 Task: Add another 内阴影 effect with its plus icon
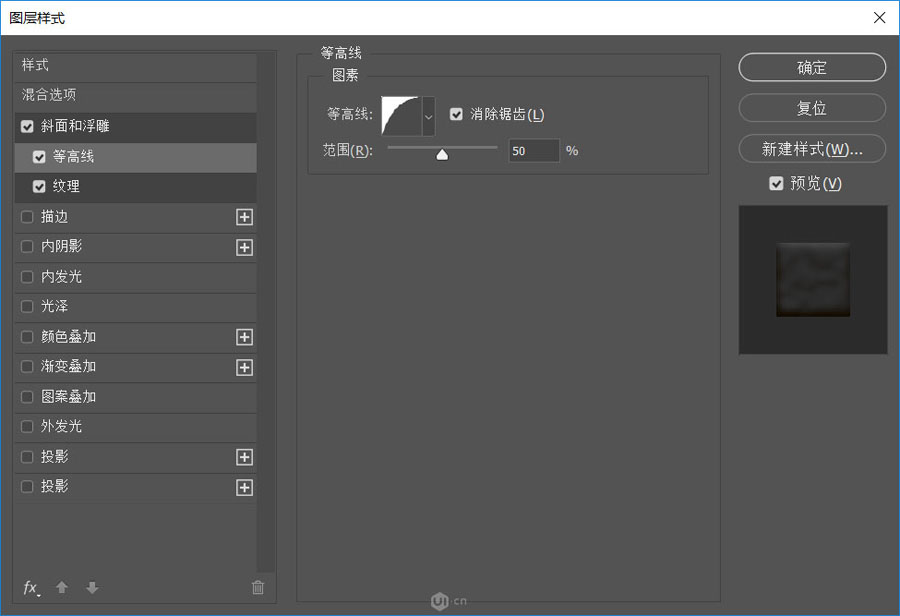pos(244,247)
